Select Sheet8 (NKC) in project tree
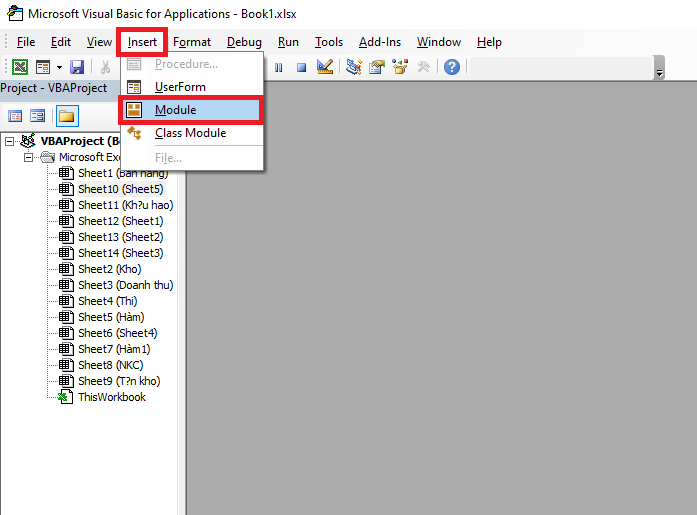The width and height of the screenshot is (697, 515). [111, 365]
